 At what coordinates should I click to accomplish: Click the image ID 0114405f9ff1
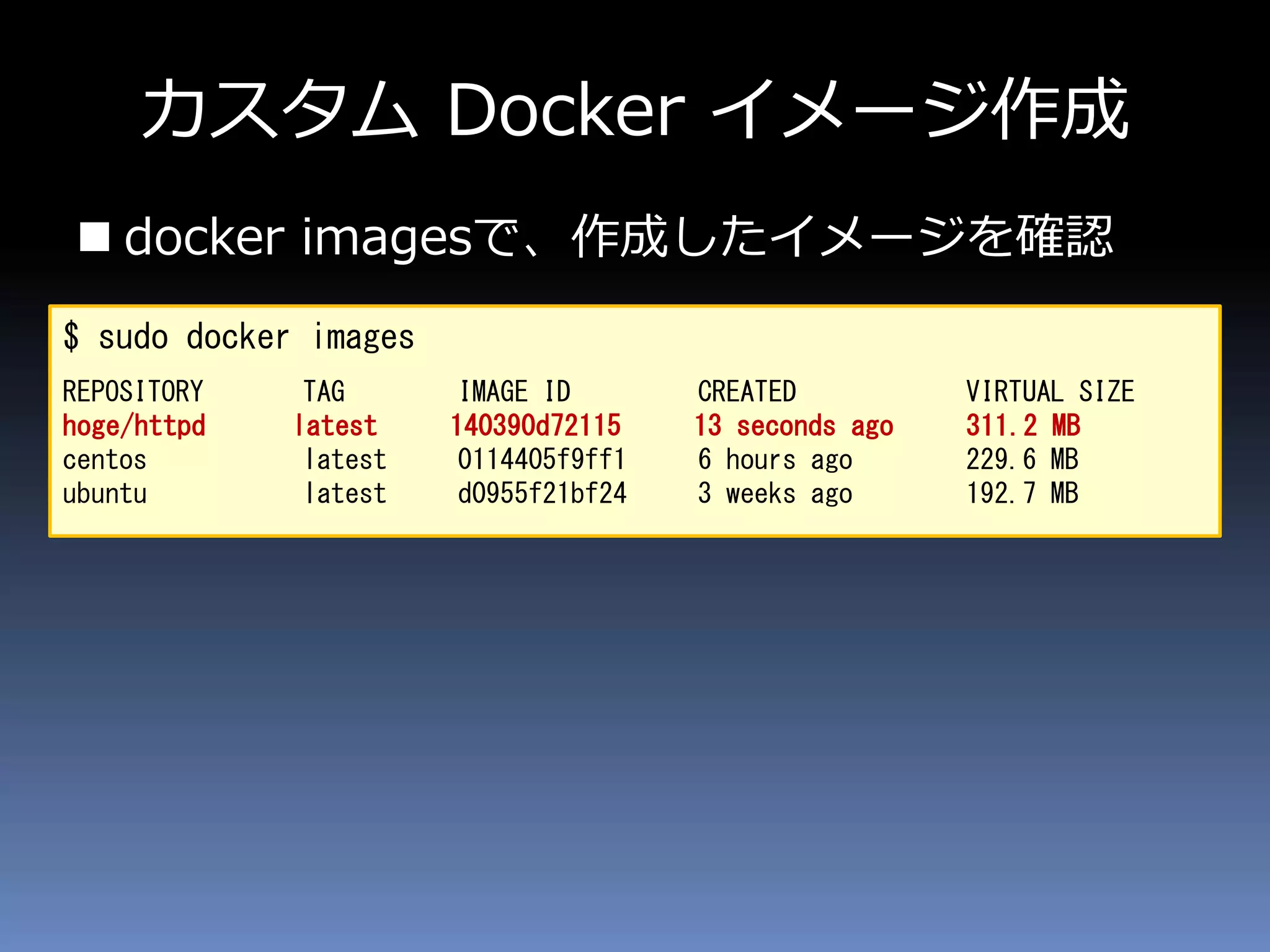[541, 461]
